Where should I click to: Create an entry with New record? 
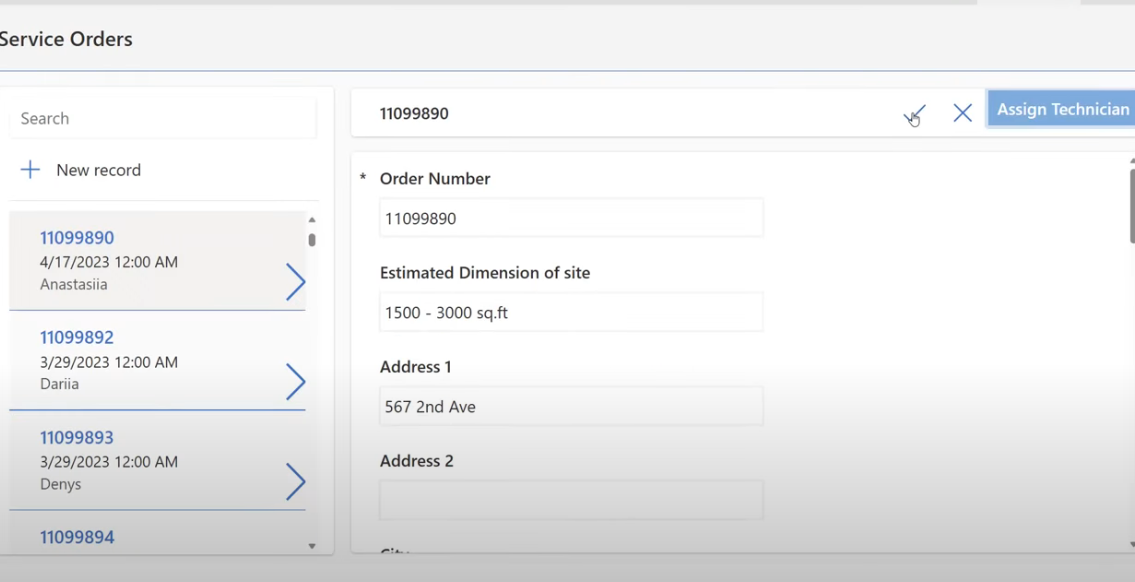(x=99, y=169)
